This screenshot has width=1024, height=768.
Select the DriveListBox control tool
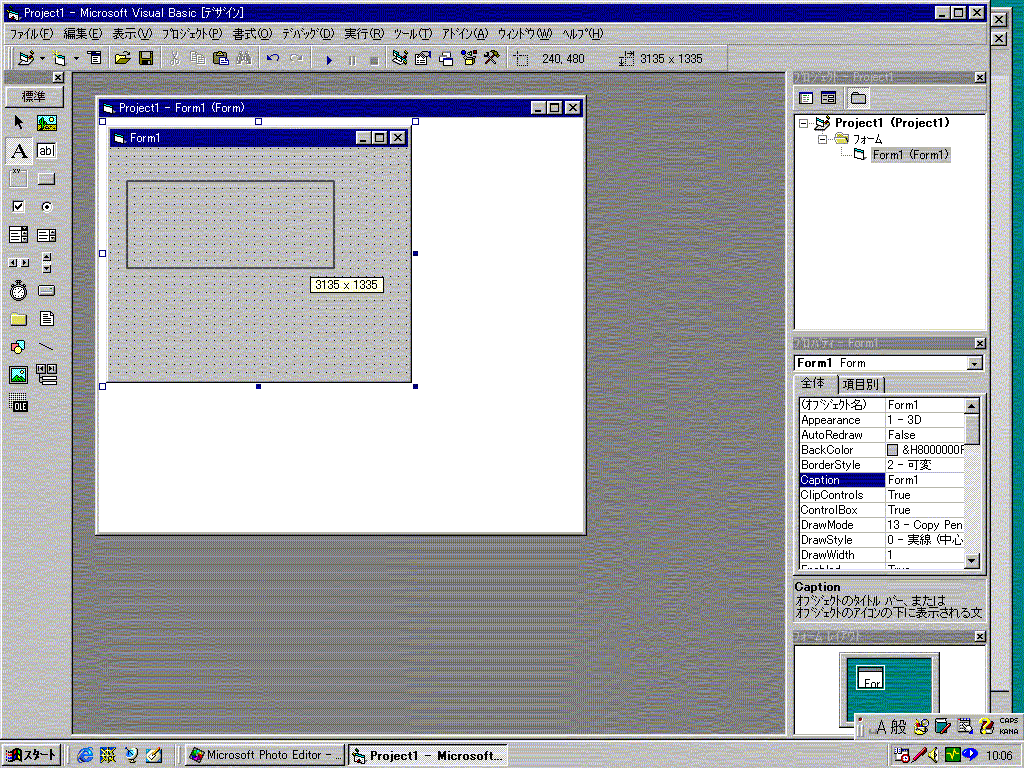[46, 291]
